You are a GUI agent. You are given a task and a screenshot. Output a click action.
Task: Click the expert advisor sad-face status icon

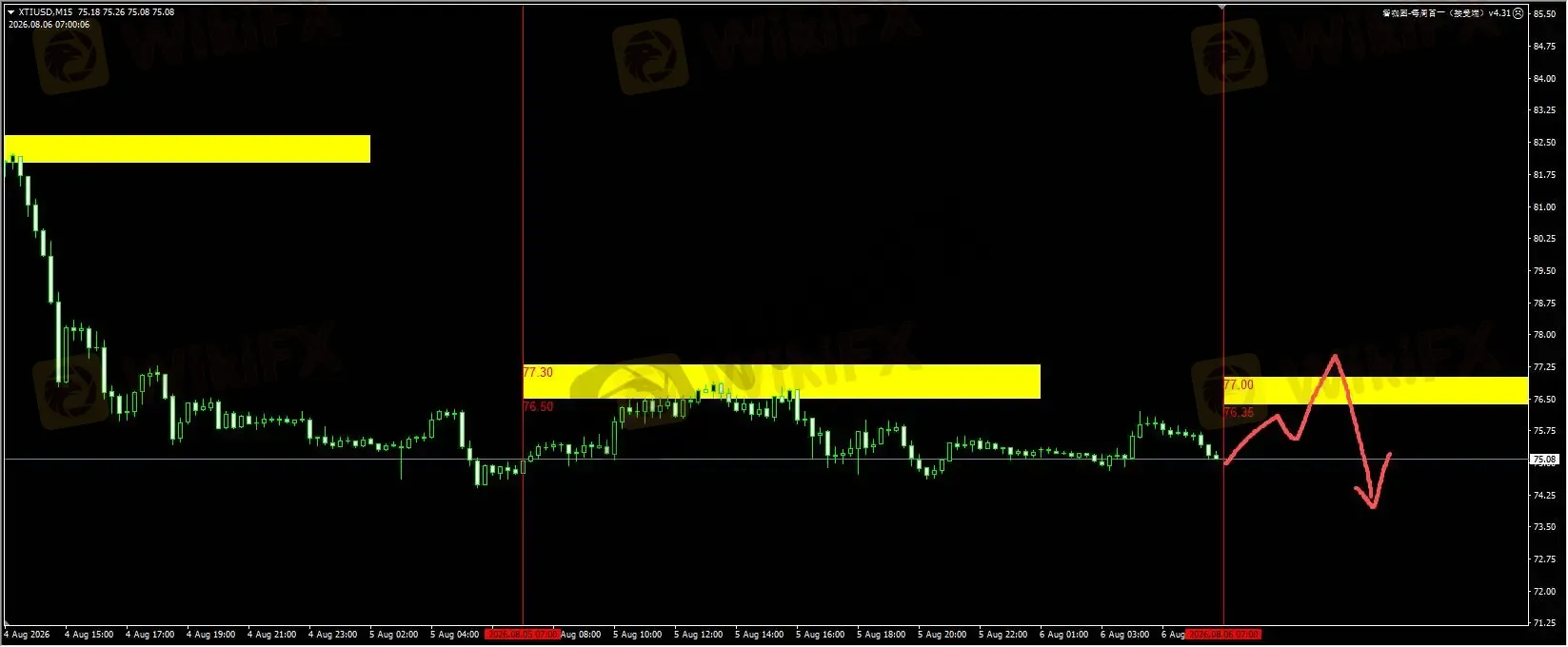pos(1518,12)
